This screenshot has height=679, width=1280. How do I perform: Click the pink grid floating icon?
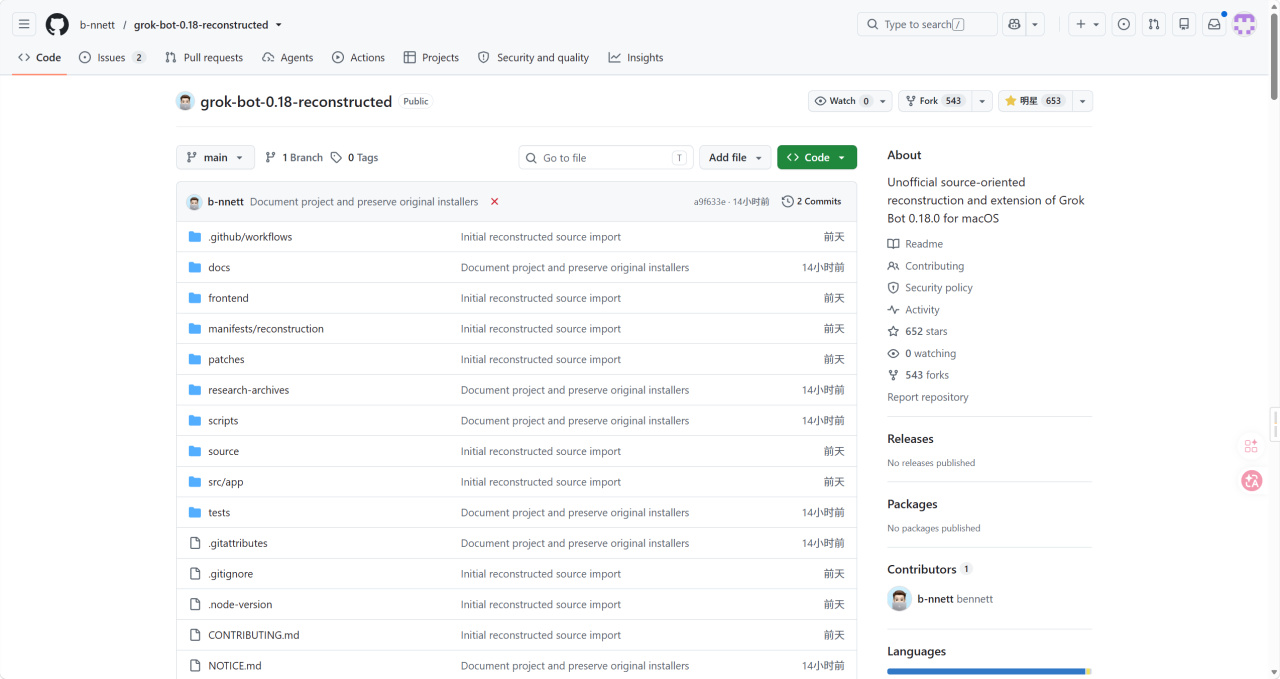tap(1251, 446)
